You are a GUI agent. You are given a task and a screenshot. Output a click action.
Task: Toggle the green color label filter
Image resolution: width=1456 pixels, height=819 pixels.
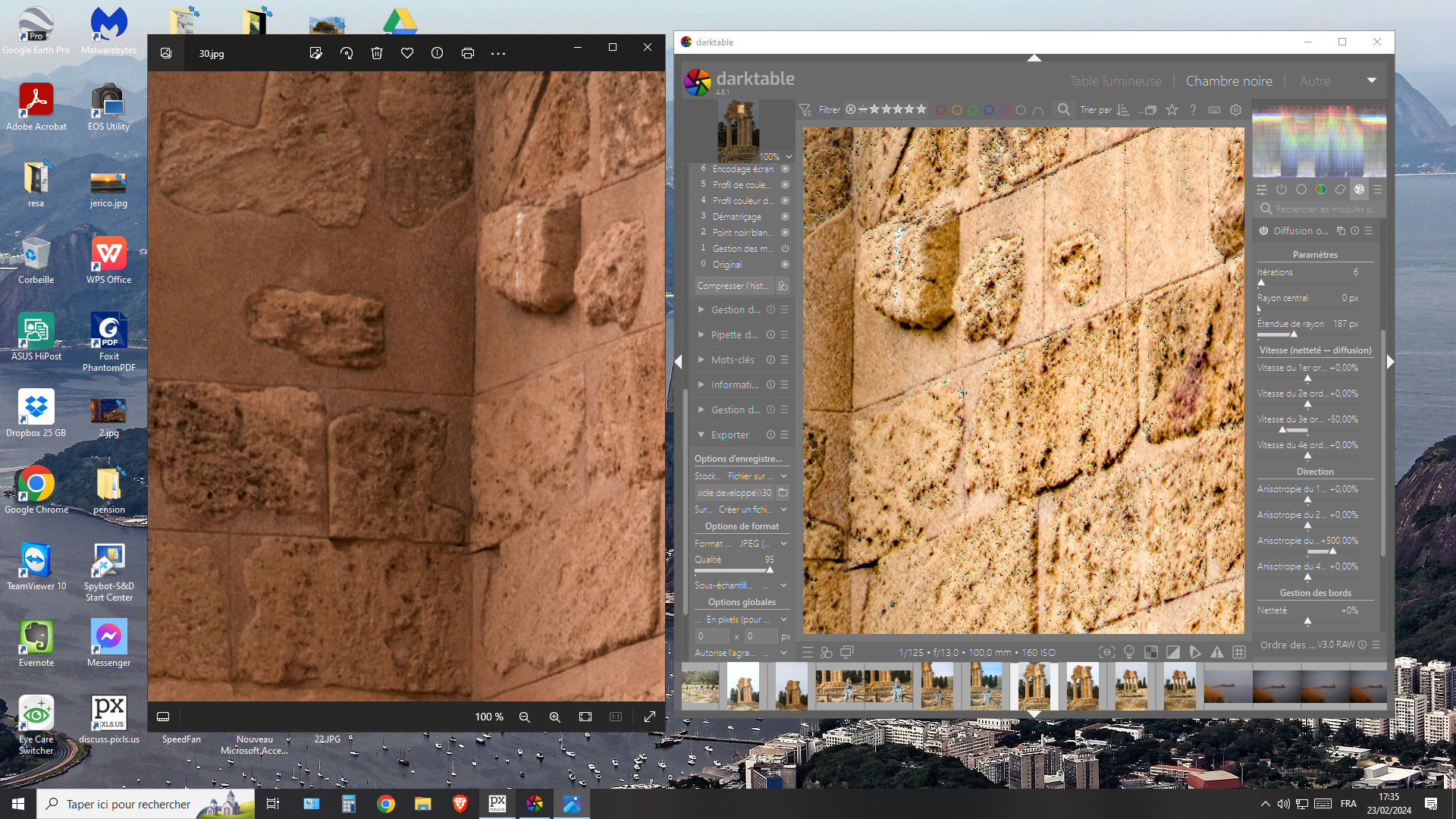point(973,110)
